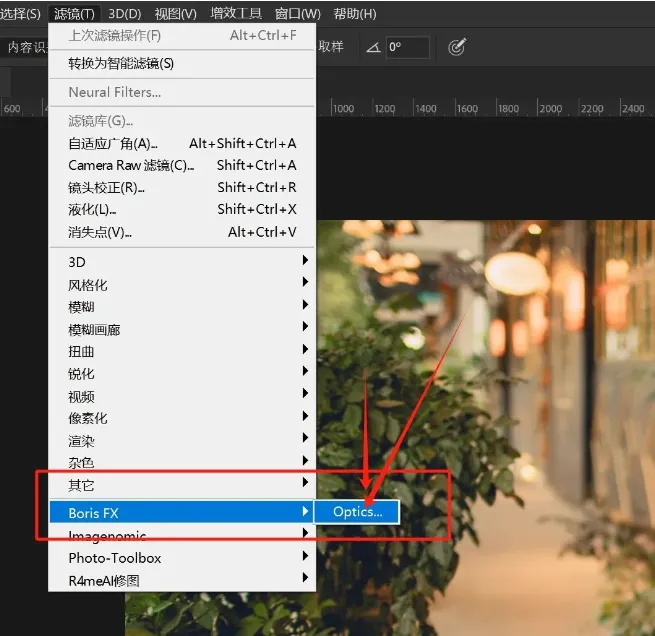This screenshot has height=636, width=655.
Task: Expand the 3D filter submenu
Action: pos(182,262)
